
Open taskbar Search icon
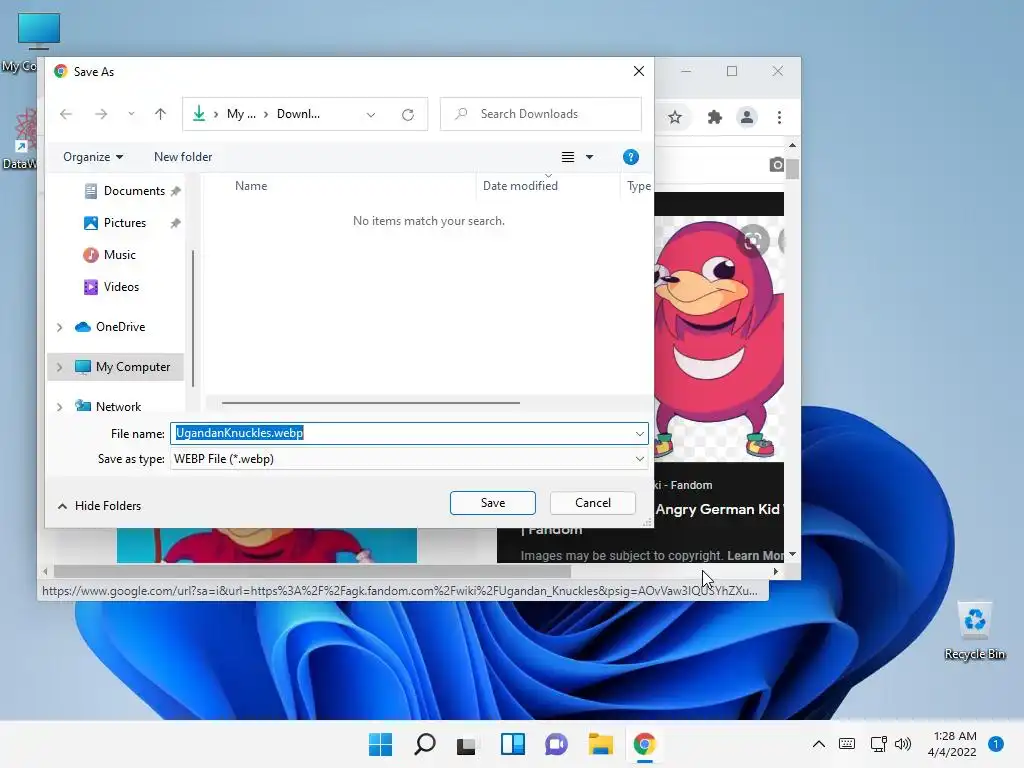(x=425, y=744)
